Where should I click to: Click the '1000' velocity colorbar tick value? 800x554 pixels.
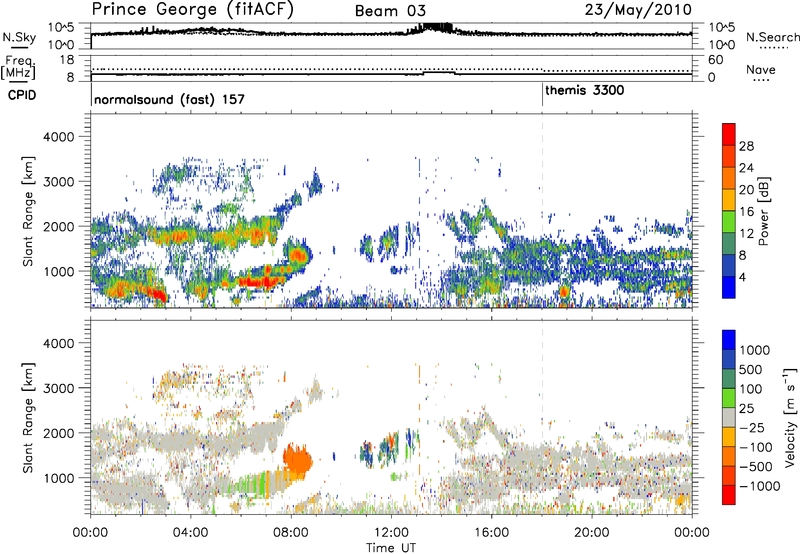click(755, 350)
